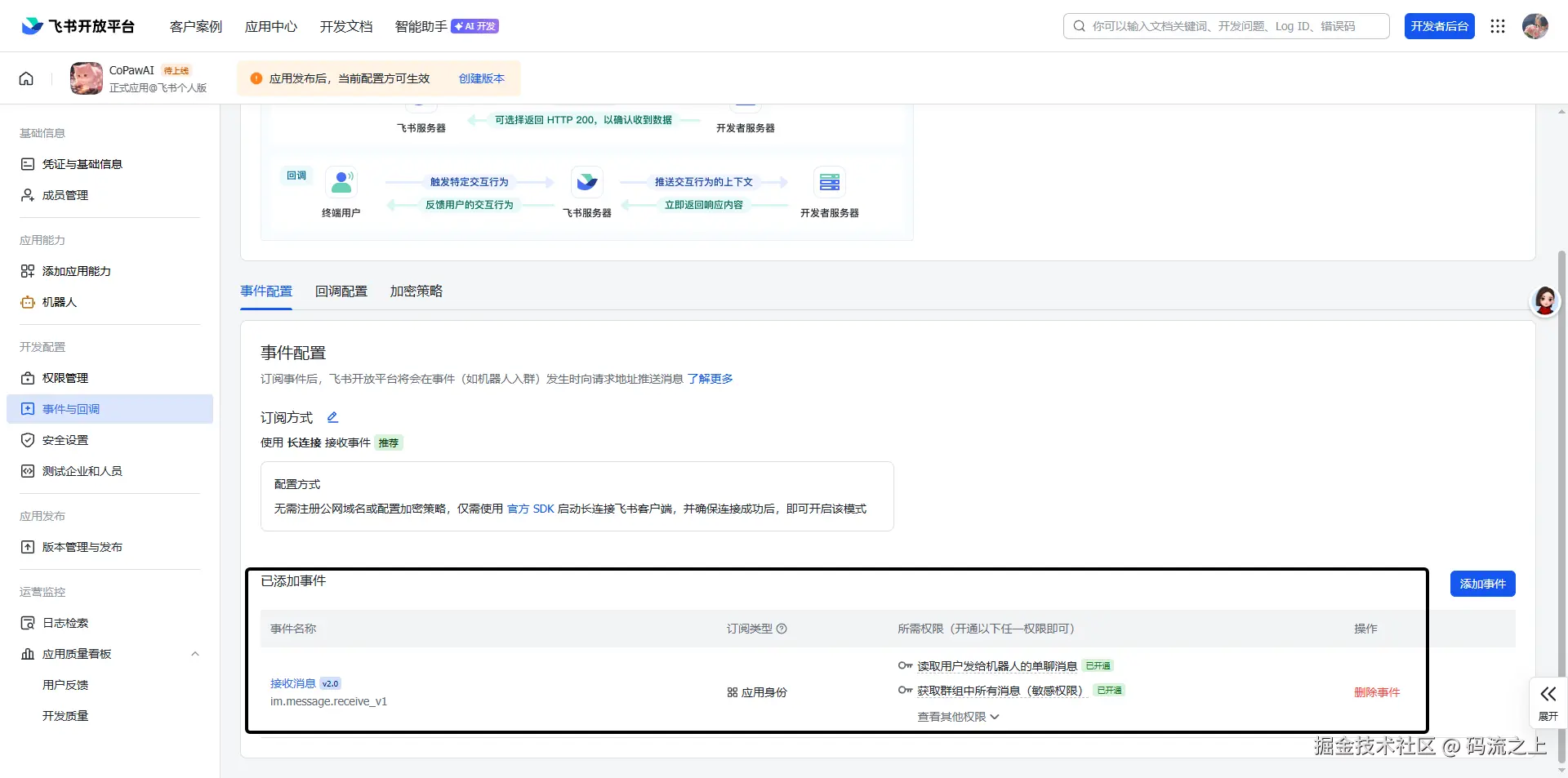The width and height of the screenshot is (1568, 778).
Task: Open the apps grid menu icon
Action: point(1498,26)
